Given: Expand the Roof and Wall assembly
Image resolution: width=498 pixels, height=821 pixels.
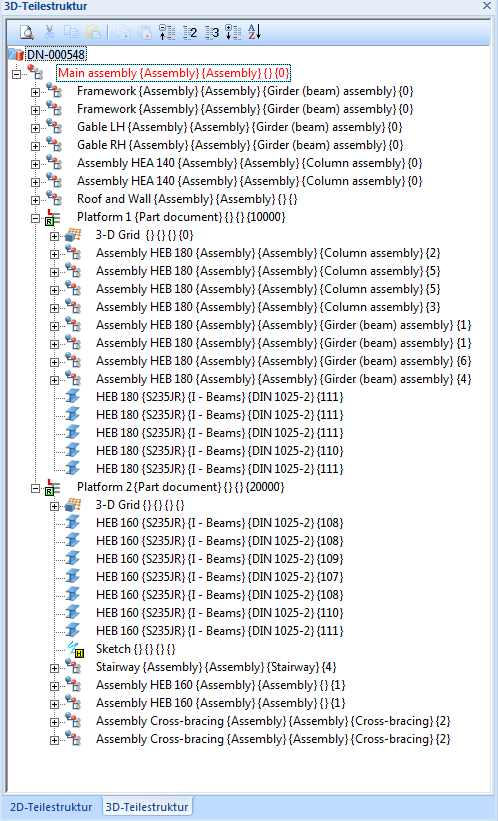Looking at the screenshot, I should click(35, 200).
